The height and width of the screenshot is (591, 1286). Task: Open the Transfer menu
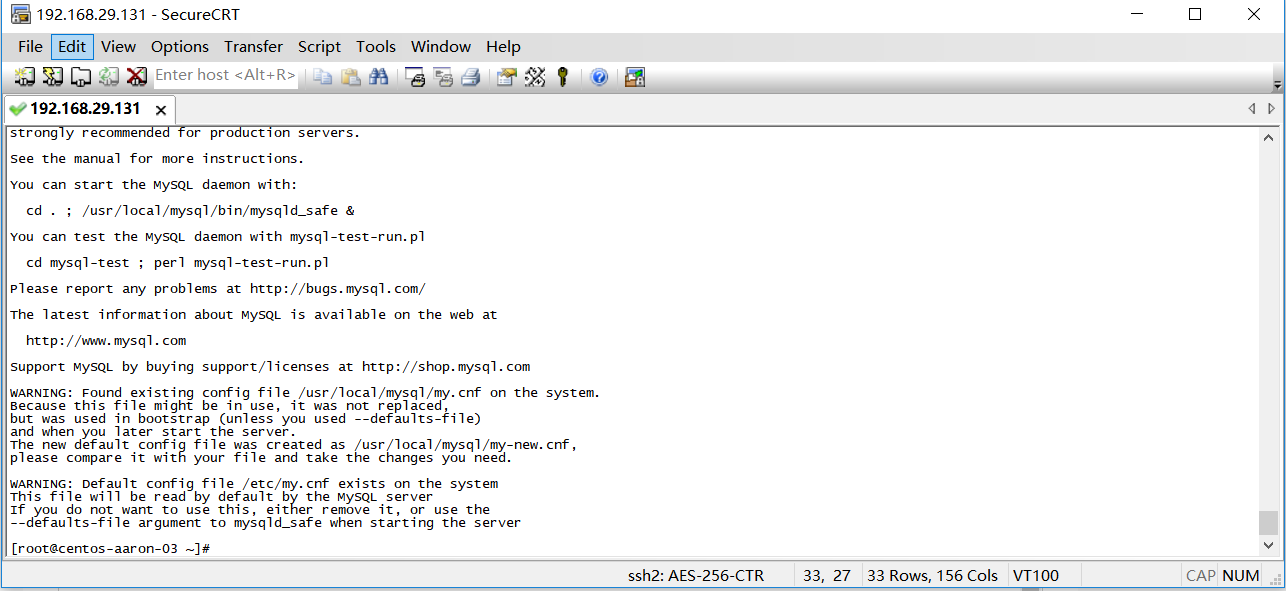[x=253, y=46]
